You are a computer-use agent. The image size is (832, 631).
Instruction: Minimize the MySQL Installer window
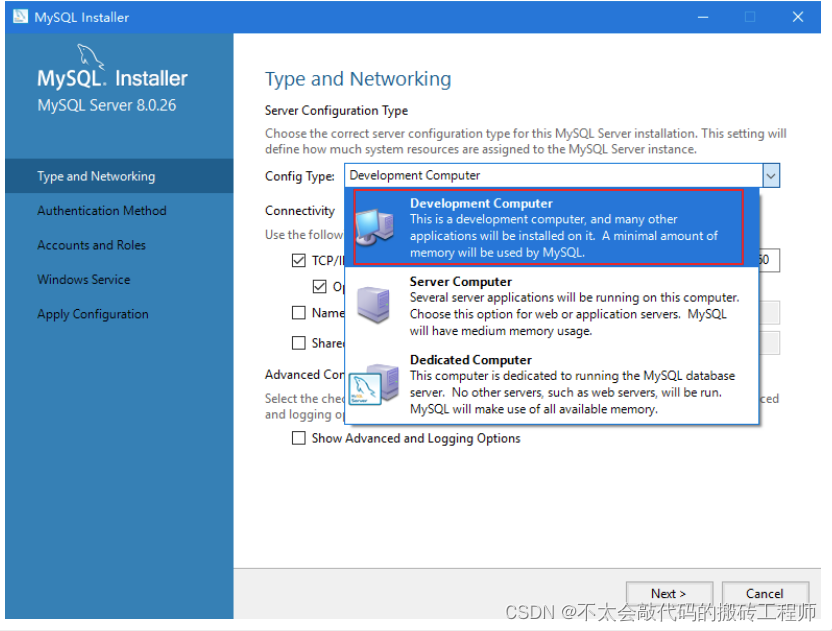pyautogui.click(x=703, y=17)
